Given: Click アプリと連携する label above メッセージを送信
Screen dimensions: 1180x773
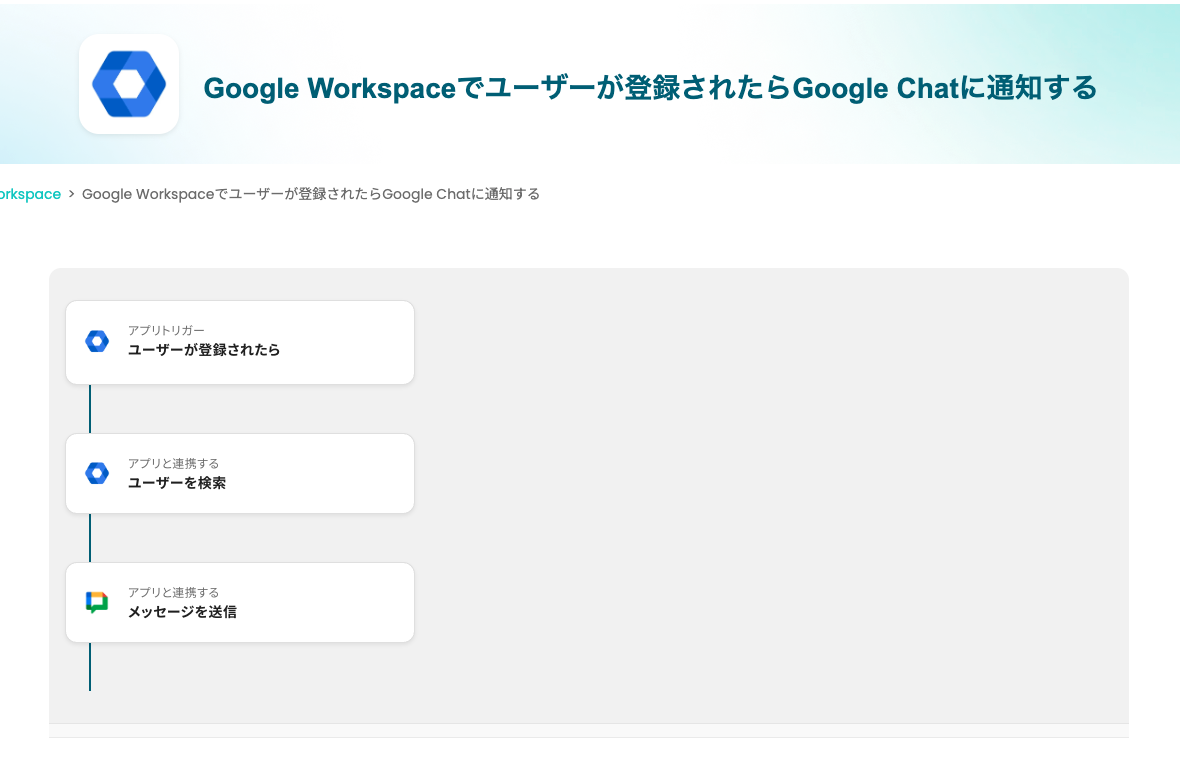Looking at the screenshot, I should coord(173,592).
